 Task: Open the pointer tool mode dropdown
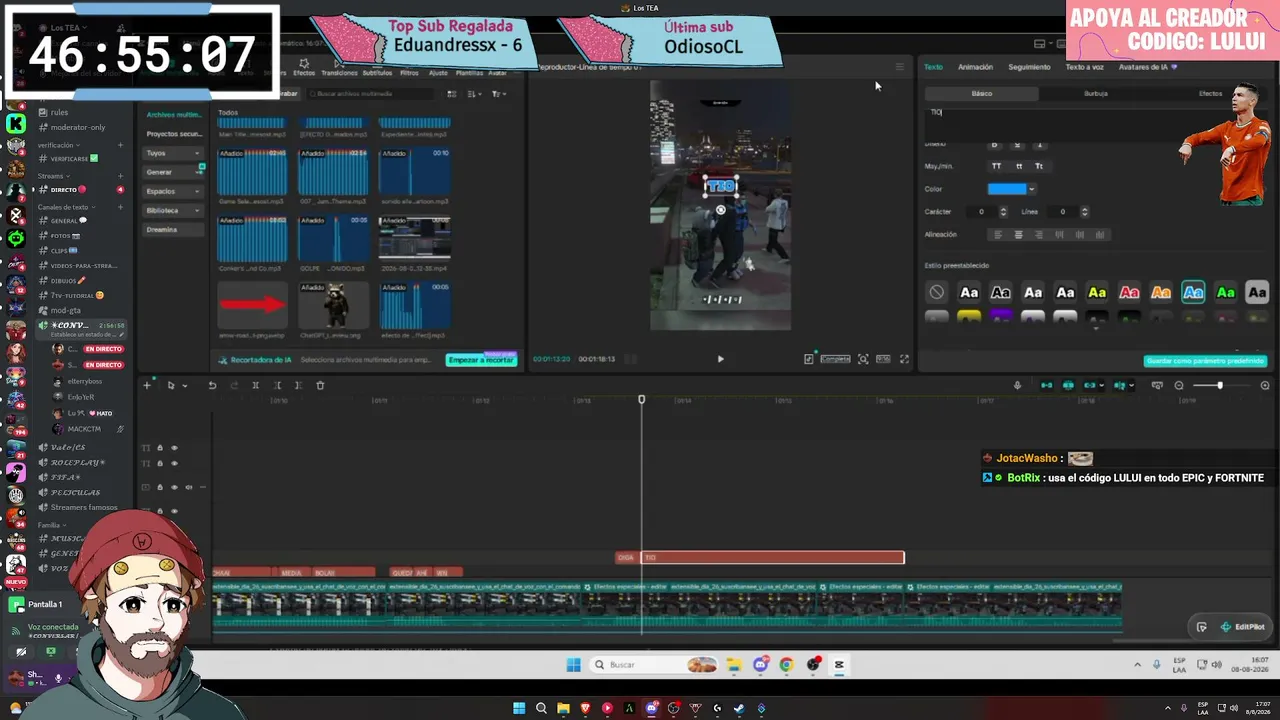(x=184, y=386)
